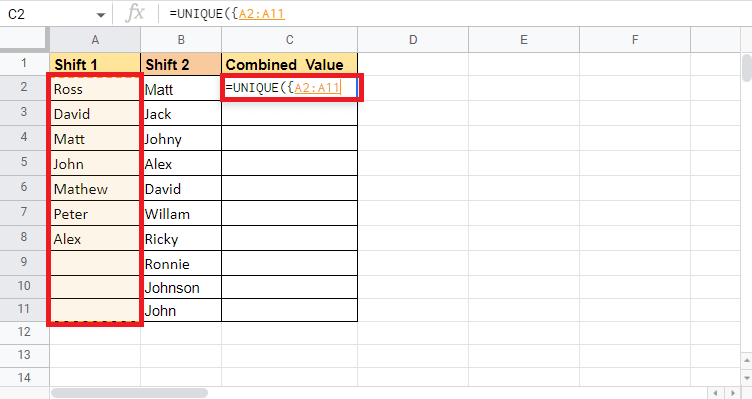Click the Alex cell in column B
752x399 pixels.
(x=181, y=164)
